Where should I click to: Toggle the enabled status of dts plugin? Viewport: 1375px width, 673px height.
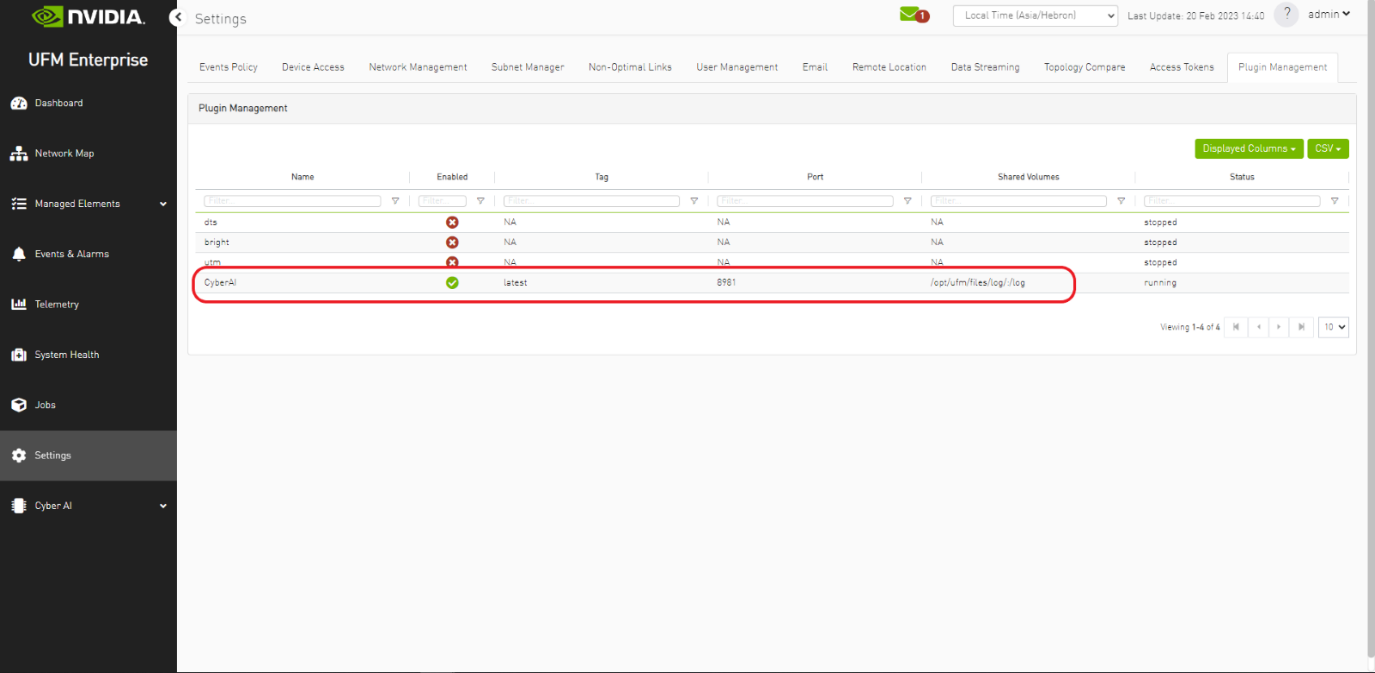pos(452,222)
